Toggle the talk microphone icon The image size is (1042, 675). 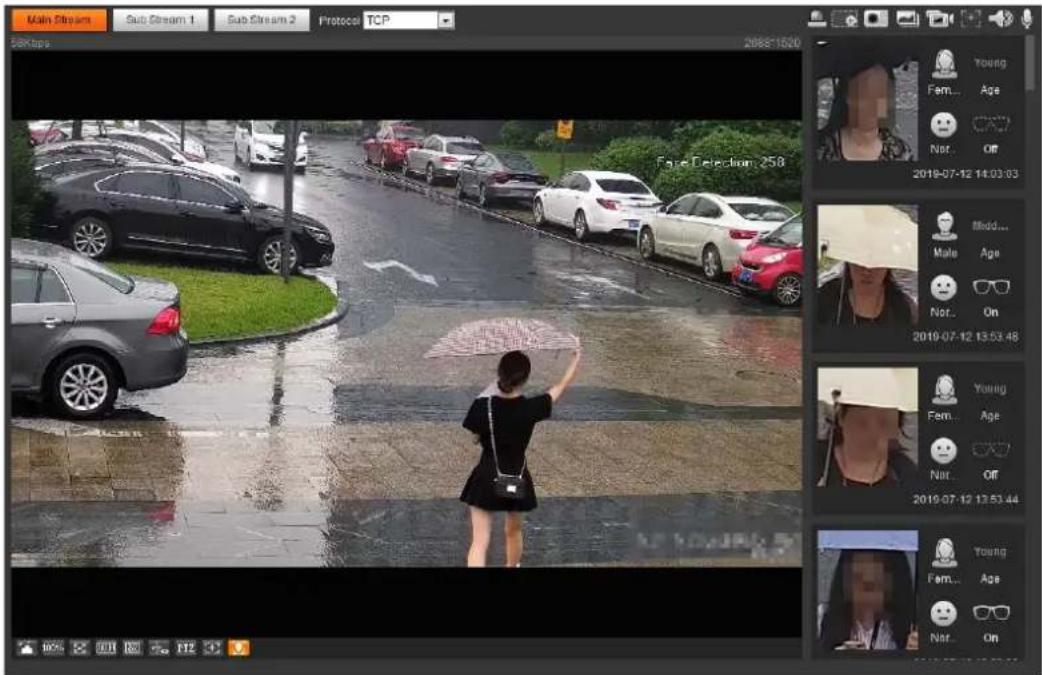(x=1027, y=19)
